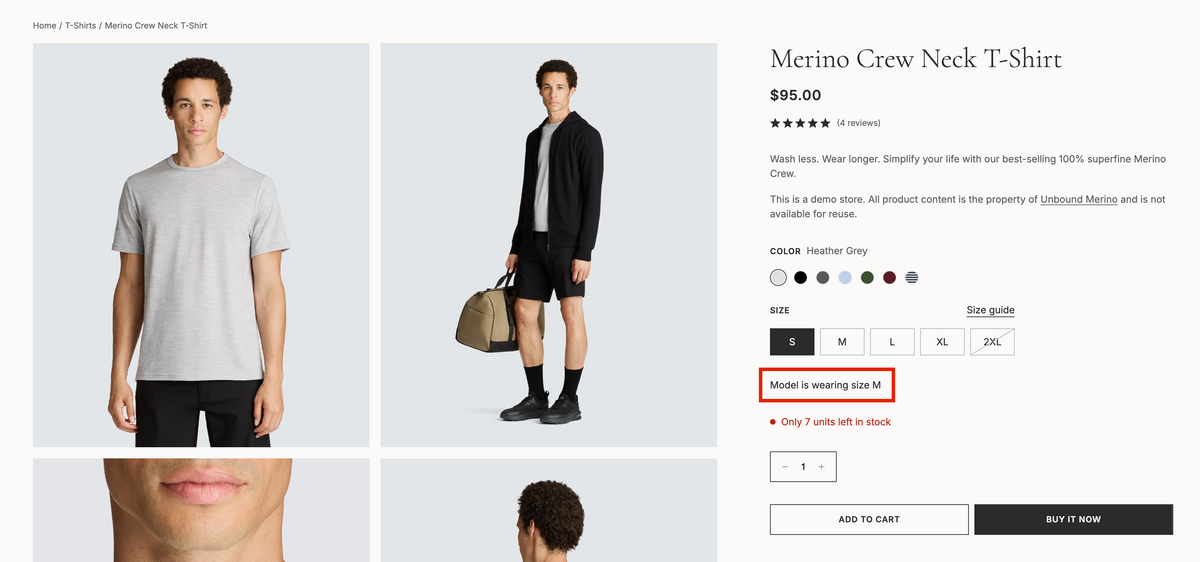Click the minus icon to decrease quantity
The image size is (1200, 562).
pos(785,467)
